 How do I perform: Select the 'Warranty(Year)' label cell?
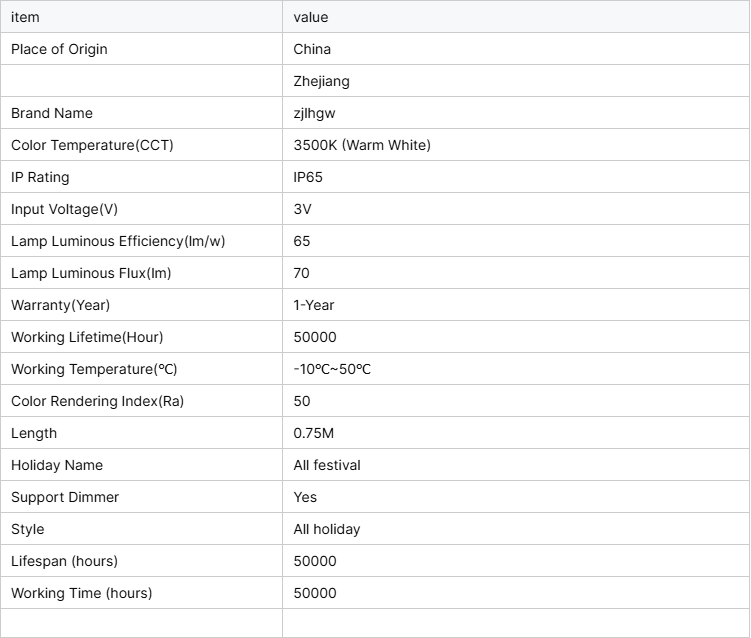pyautogui.click(x=60, y=305)
